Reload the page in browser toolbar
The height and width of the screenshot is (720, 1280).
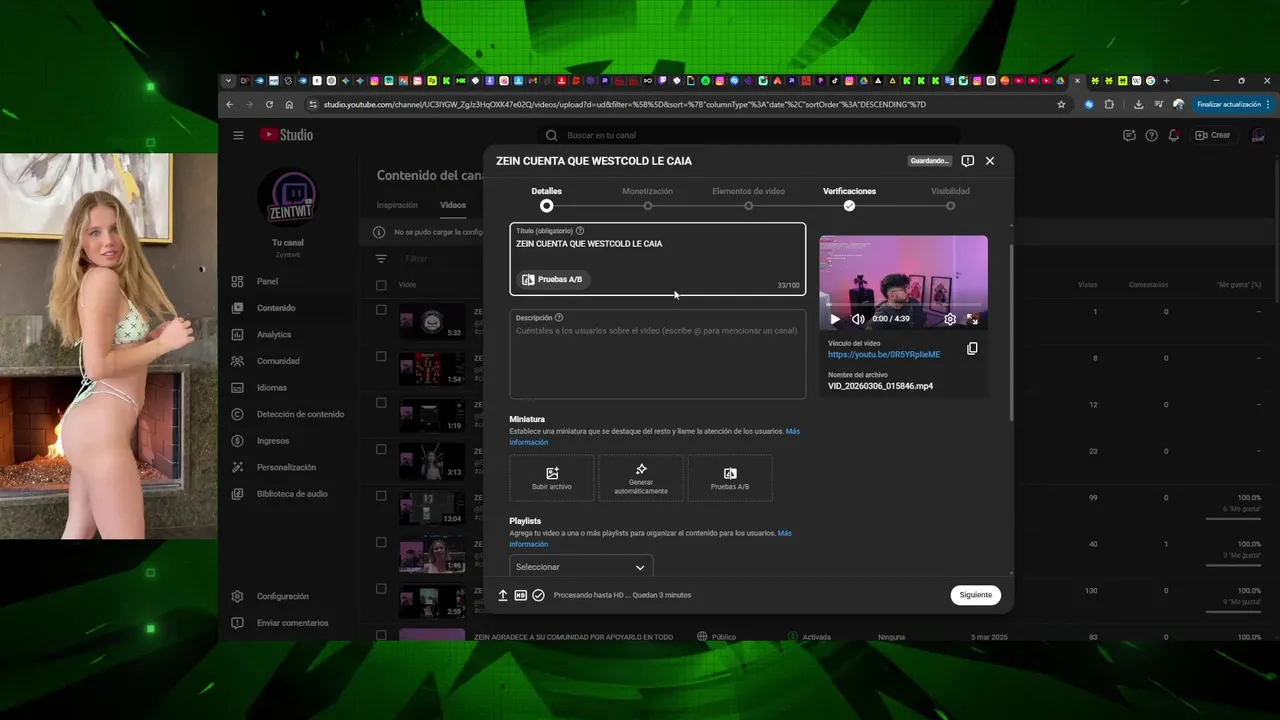pos(269,104)
